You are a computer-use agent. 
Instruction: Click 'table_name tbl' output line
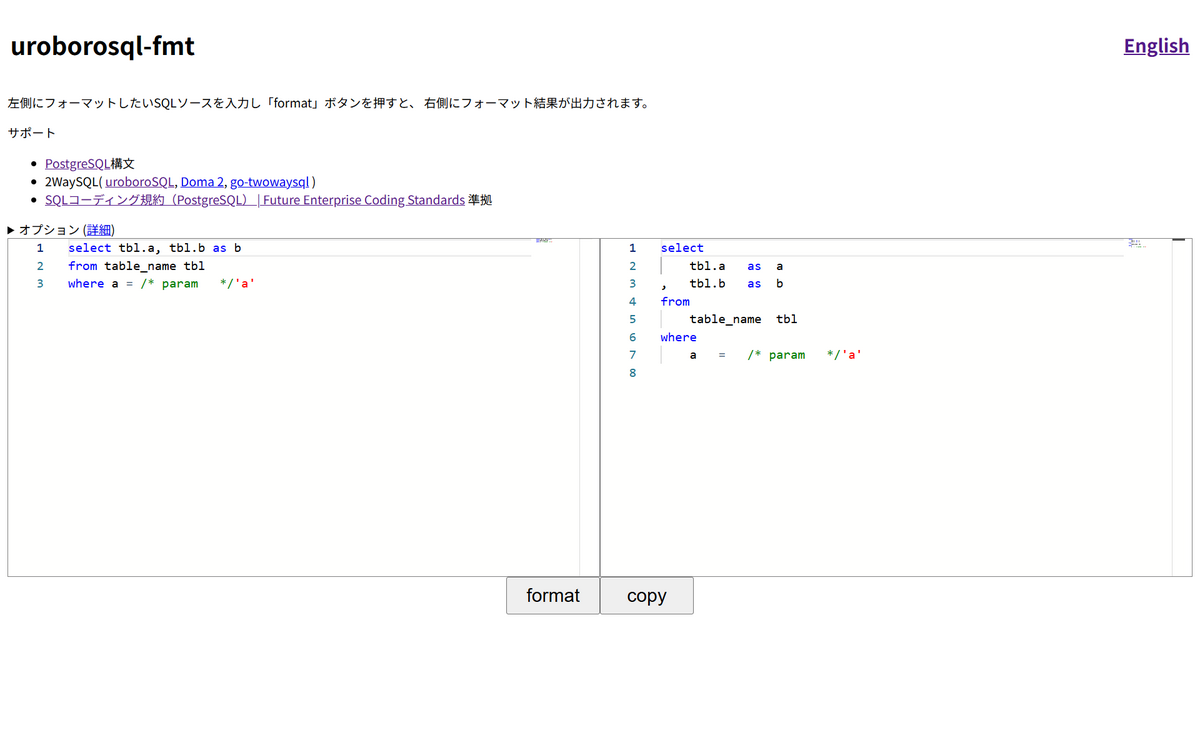click(x=743, y=320)
